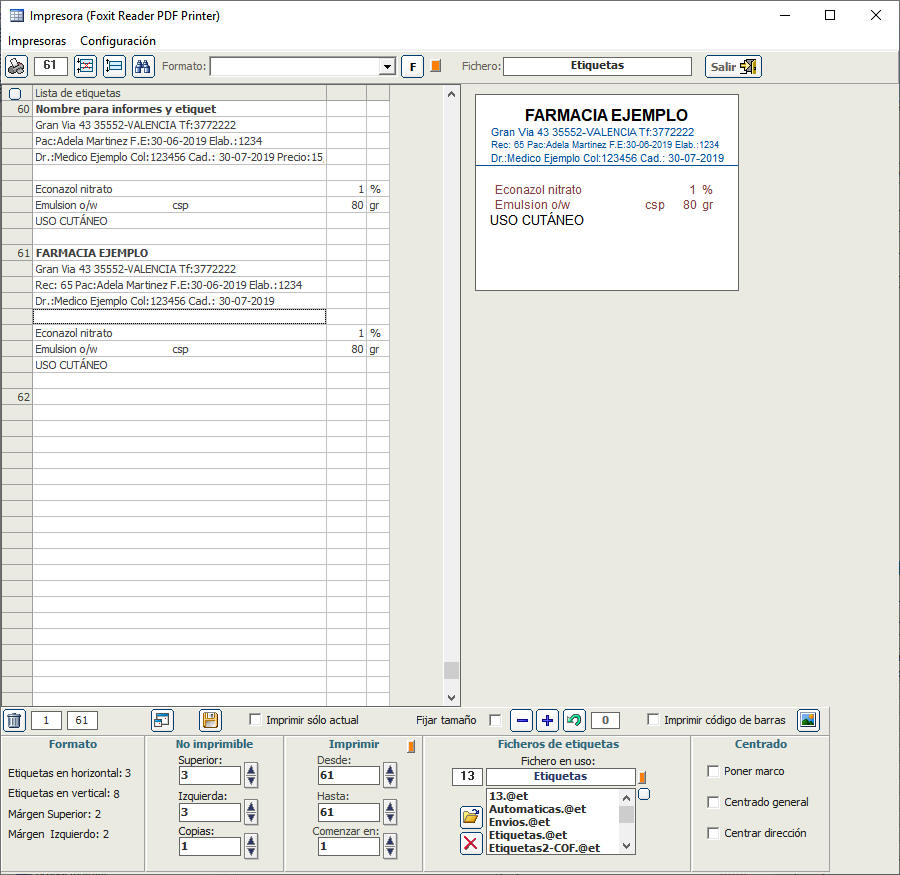Click the orange marker beside Imprimir heading
The width and height of the screenshot is (900, 875).
point(412,746)
